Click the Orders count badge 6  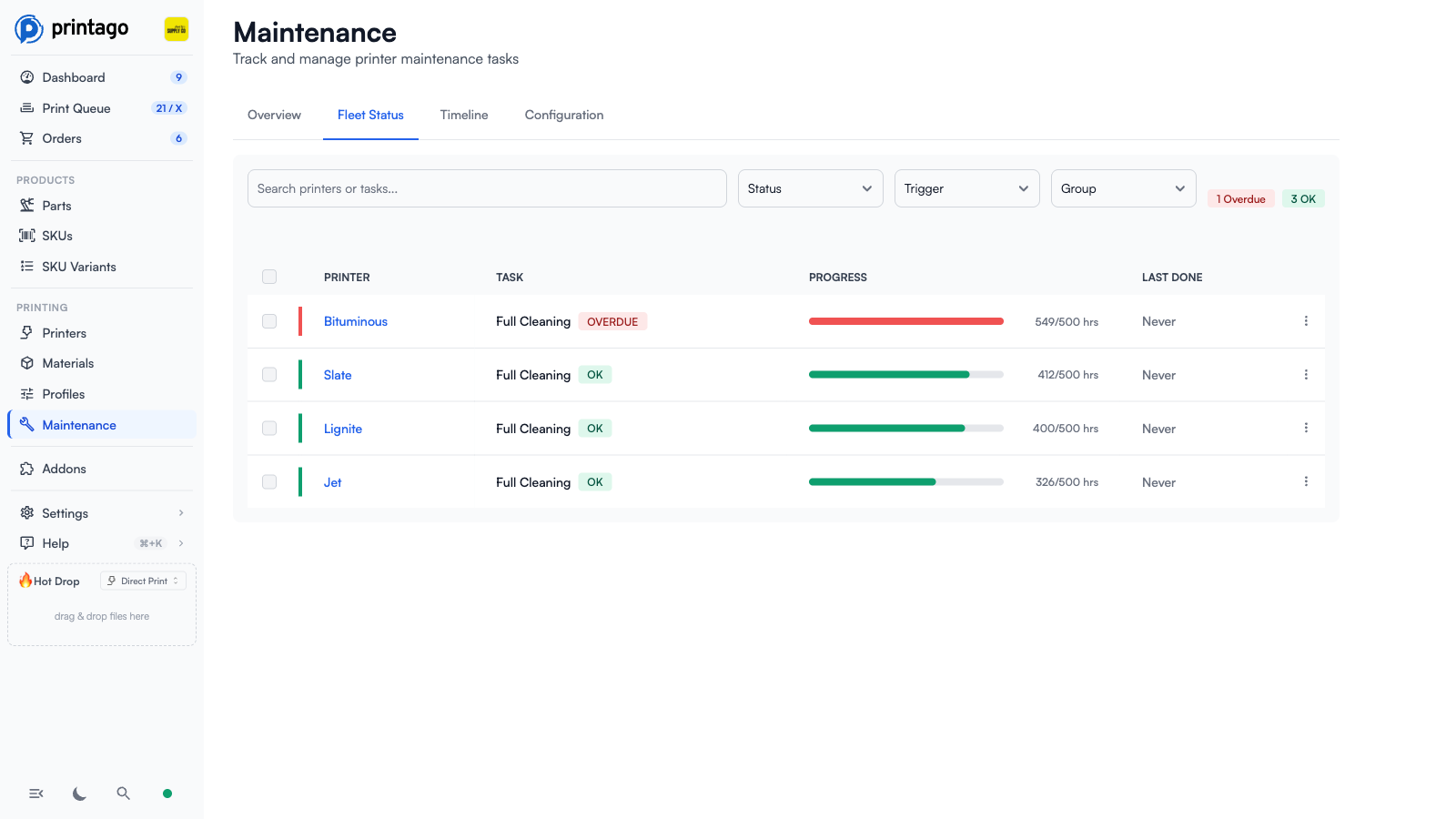(178, 138)
